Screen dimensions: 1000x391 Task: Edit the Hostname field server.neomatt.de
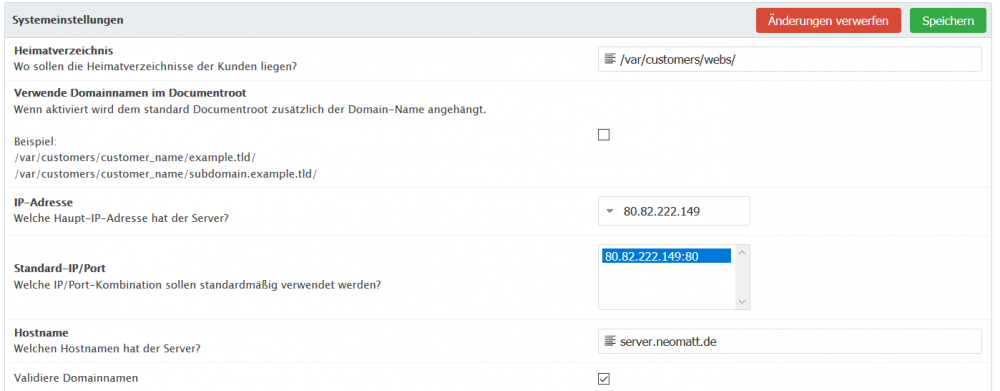pyautogui.click(x=790, y=342)
